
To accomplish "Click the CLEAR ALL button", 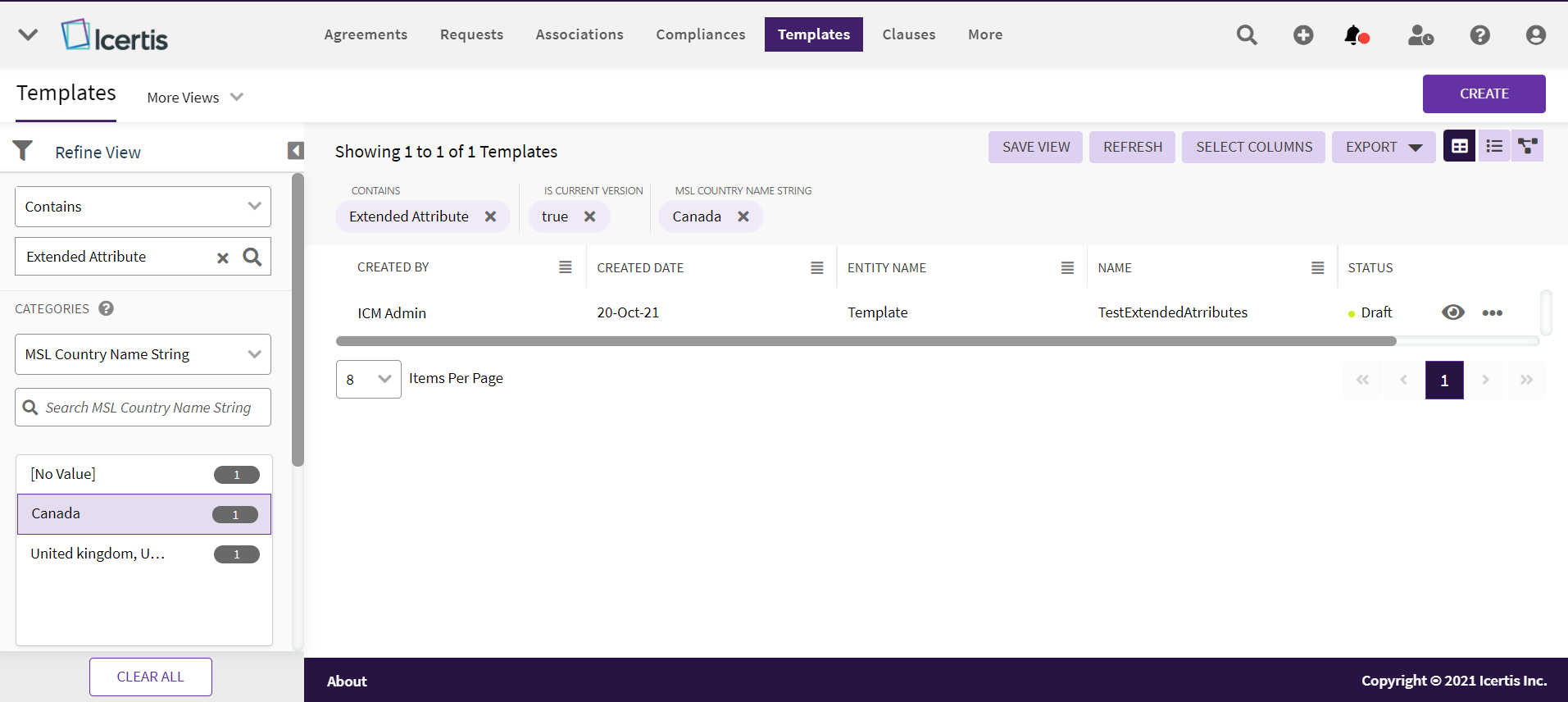I will pyautogui.click(x=151, y=677).
